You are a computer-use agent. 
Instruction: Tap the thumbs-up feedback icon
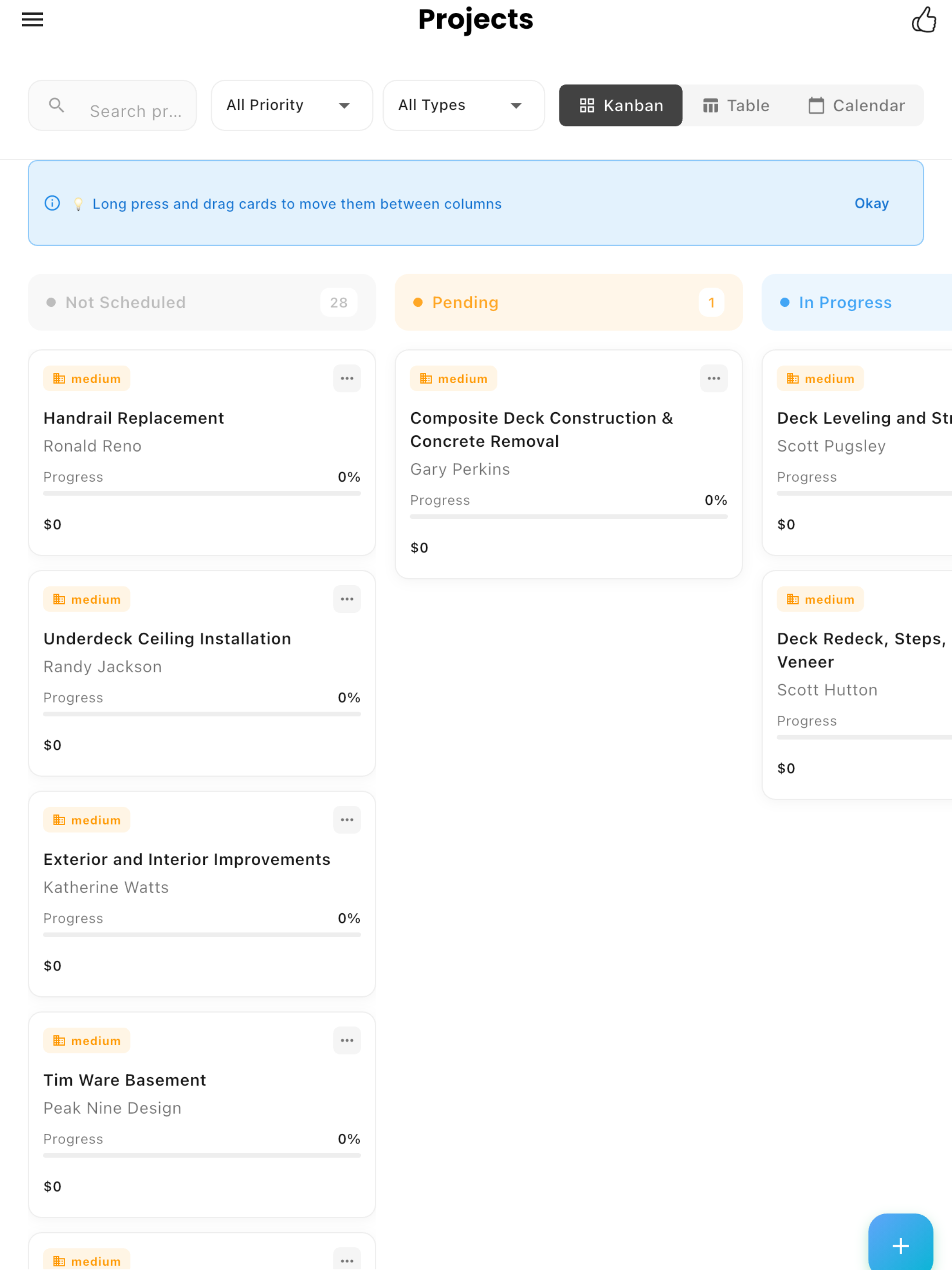(x=924, y=19)
